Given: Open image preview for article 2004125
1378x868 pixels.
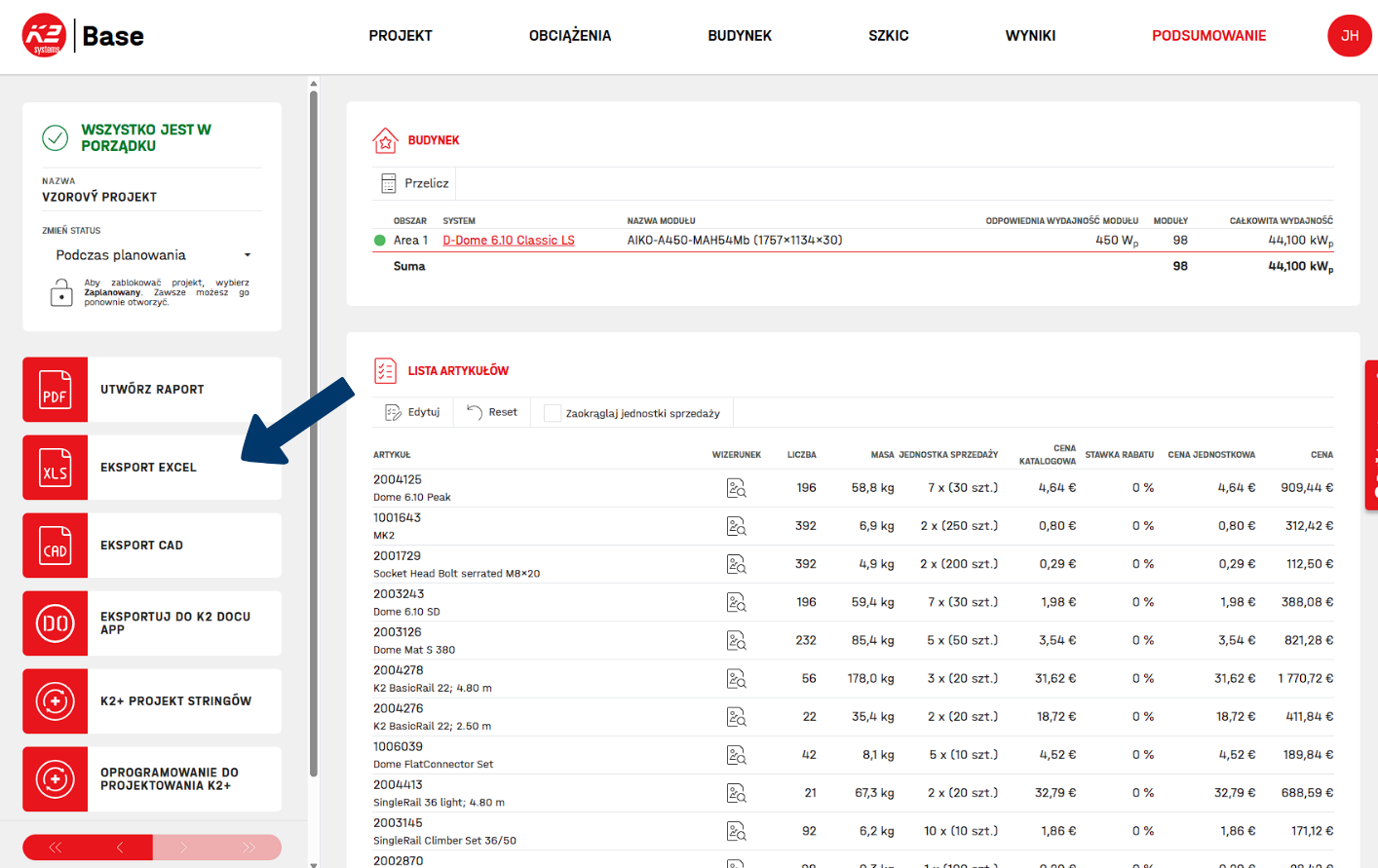Looking at the screenshot, I should (736, 488).
